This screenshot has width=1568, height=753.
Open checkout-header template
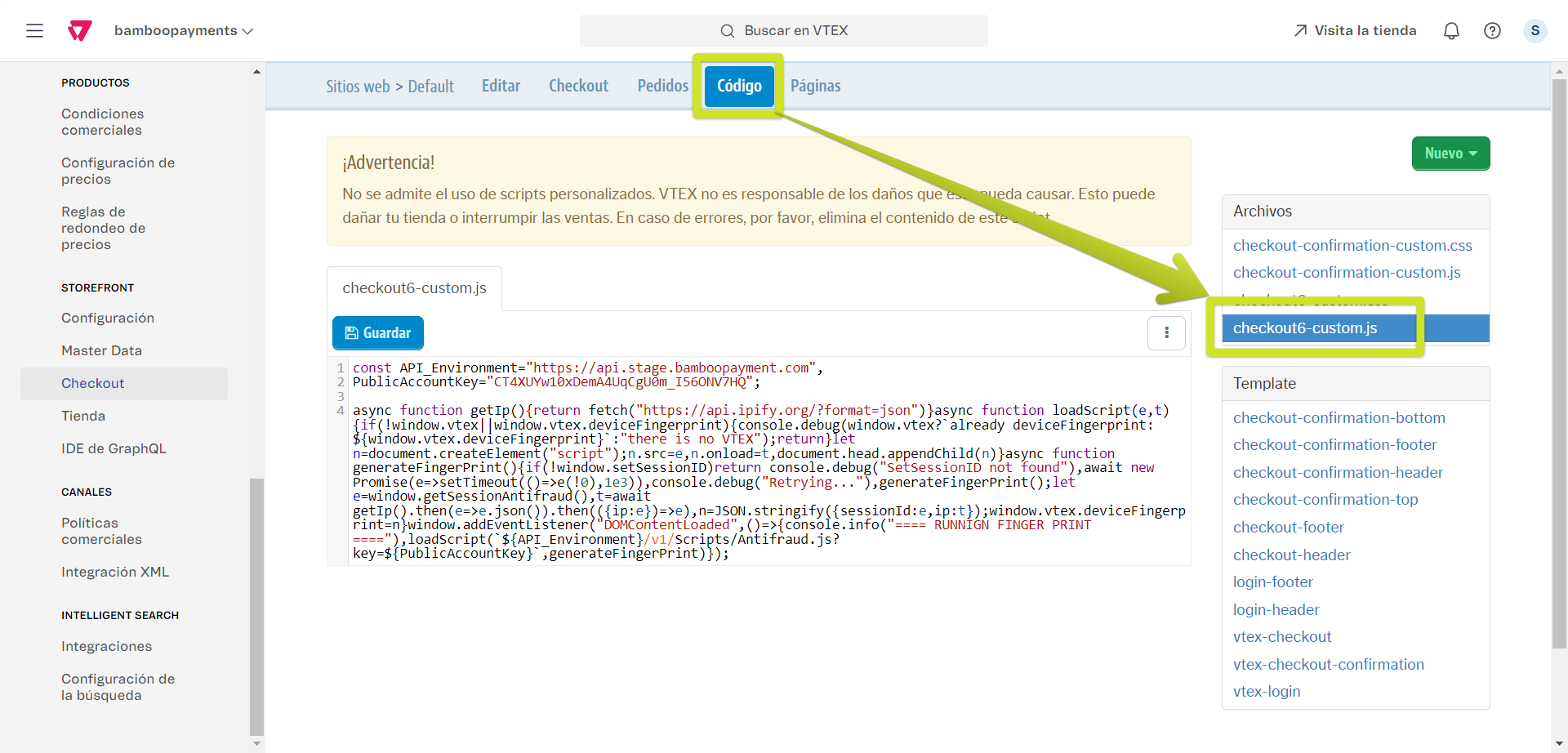(x=1291, y=555)
